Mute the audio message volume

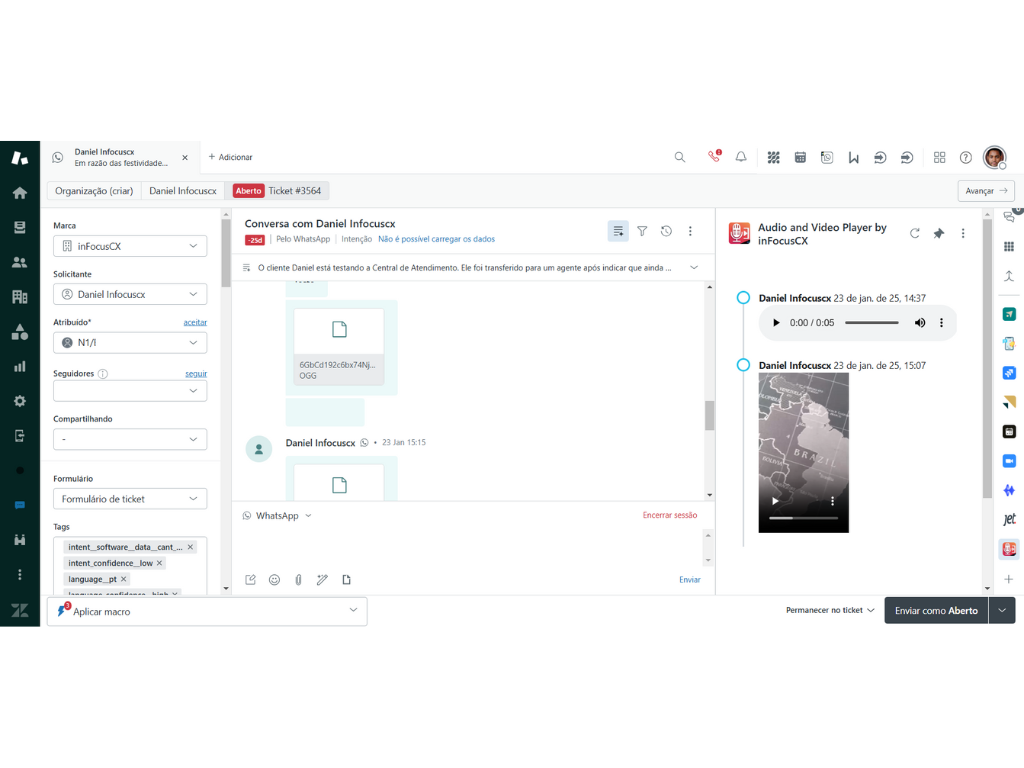click(x=919, y=323)
